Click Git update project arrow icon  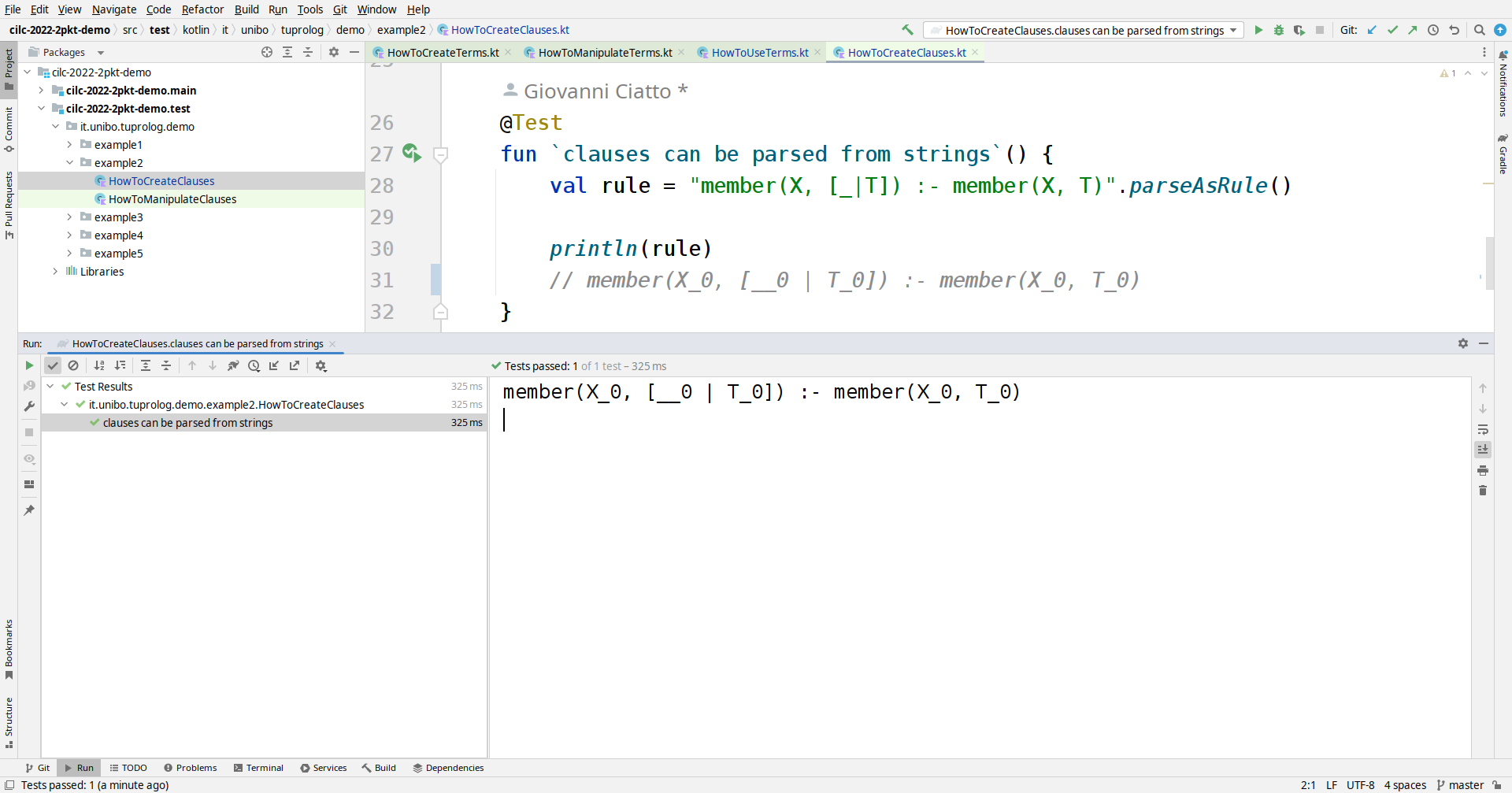(x=1372, y=30)
